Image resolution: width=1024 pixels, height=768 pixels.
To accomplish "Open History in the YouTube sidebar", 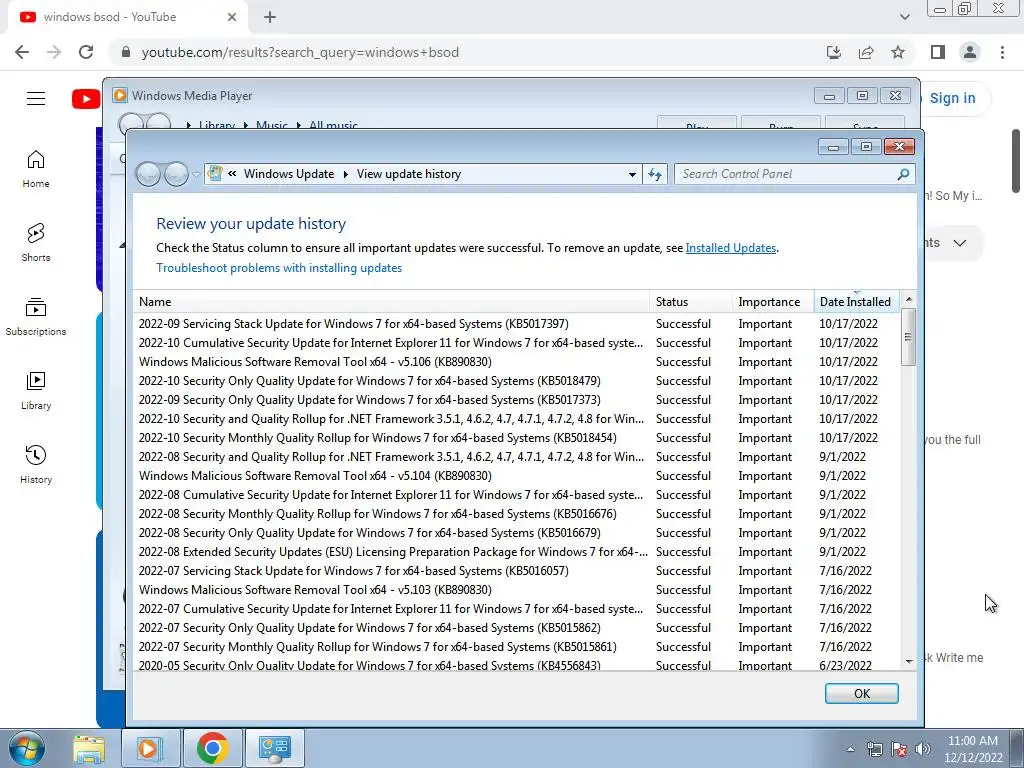I will (x=36, y=464).
